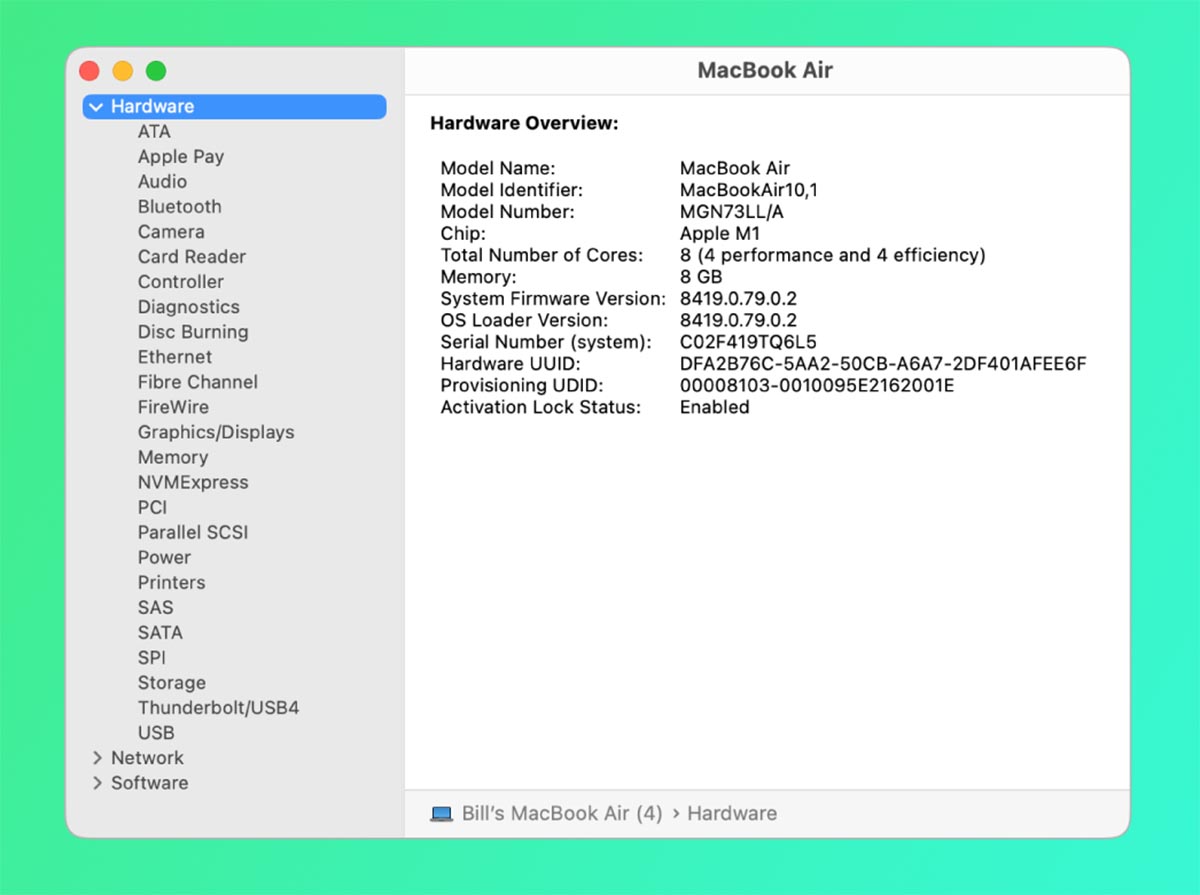Click chip value Apple M1
This screenshot has width=1200, height=895.
coord(720,234)
